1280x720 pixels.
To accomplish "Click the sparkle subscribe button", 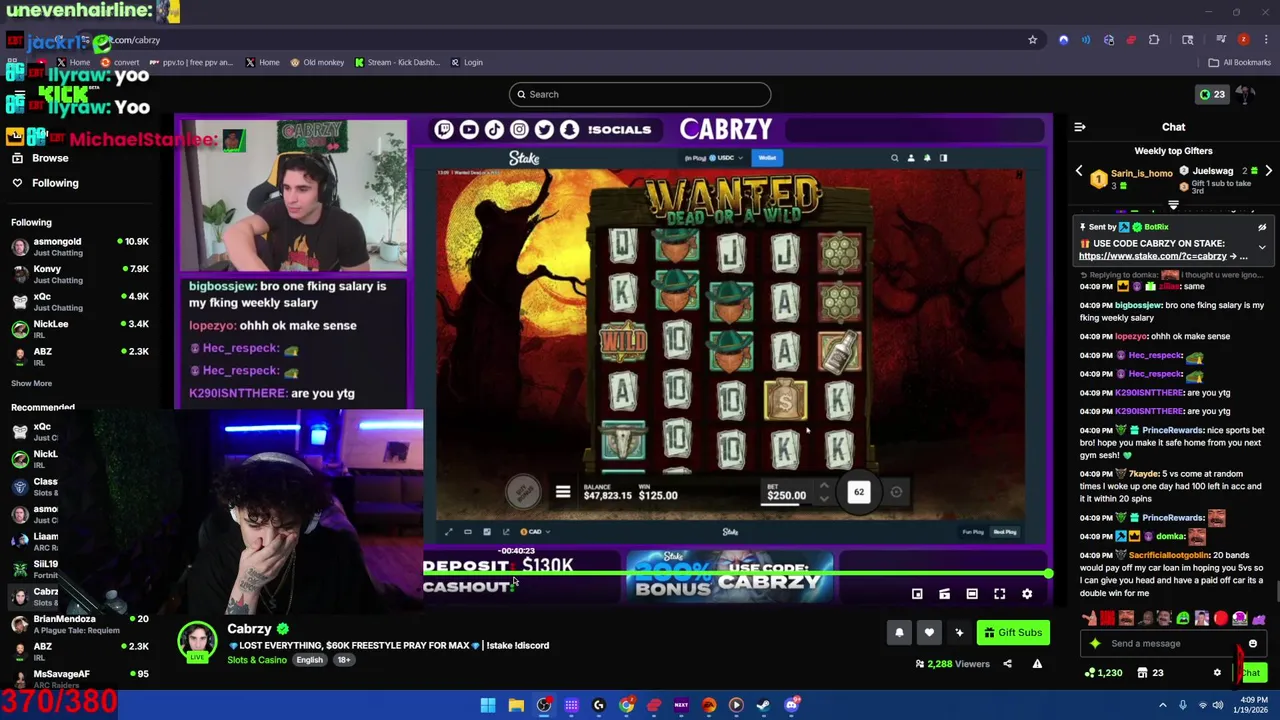I will [959, 632].
